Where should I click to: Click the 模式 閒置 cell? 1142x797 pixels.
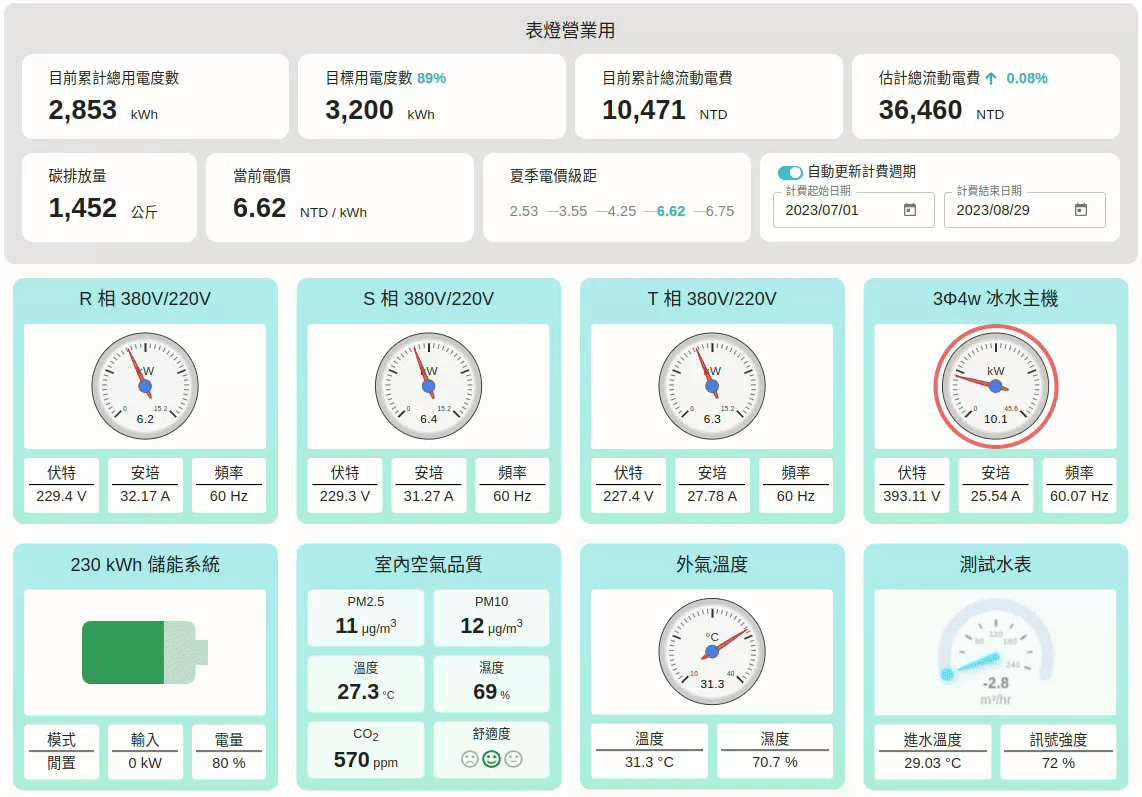[x=61, y=751]
